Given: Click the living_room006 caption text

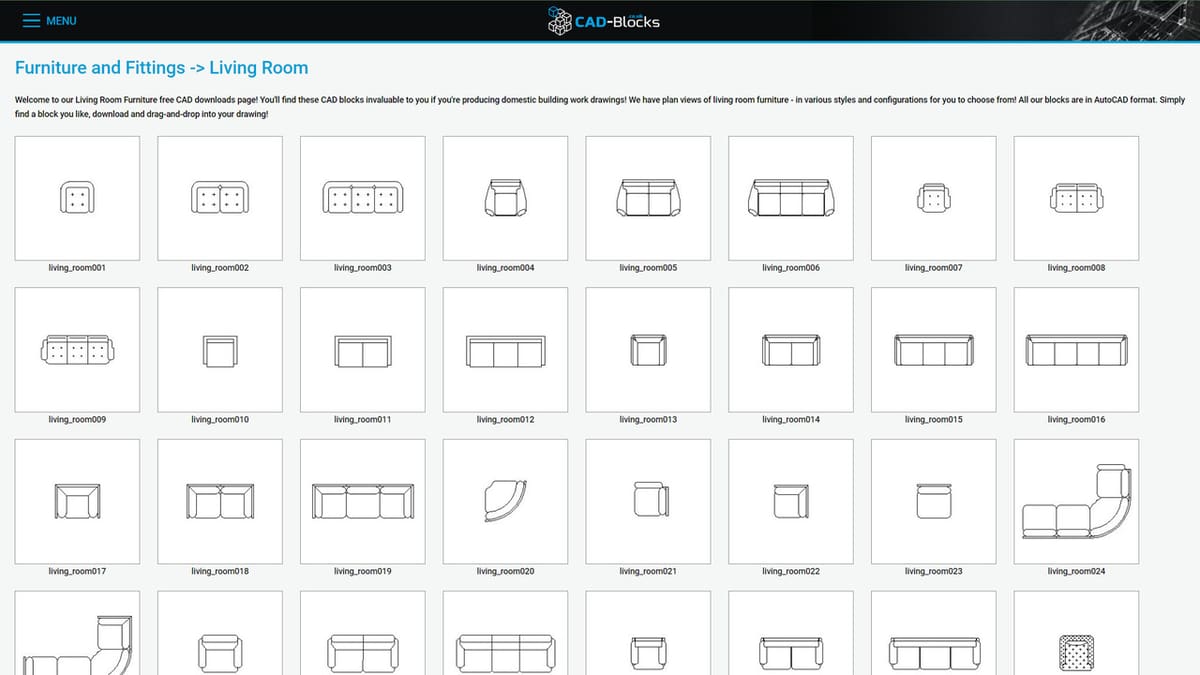Looking at the screenshot, I should pos(791,268).
